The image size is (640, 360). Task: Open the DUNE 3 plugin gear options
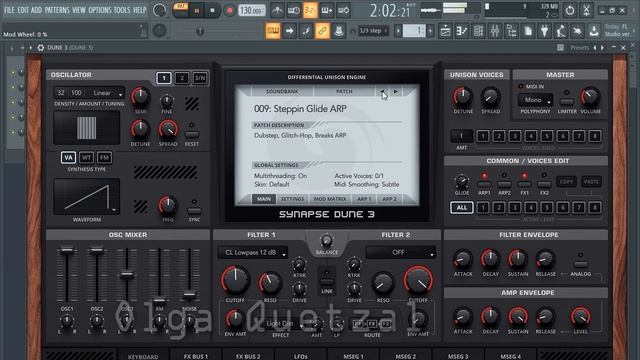tap(40, 48)
